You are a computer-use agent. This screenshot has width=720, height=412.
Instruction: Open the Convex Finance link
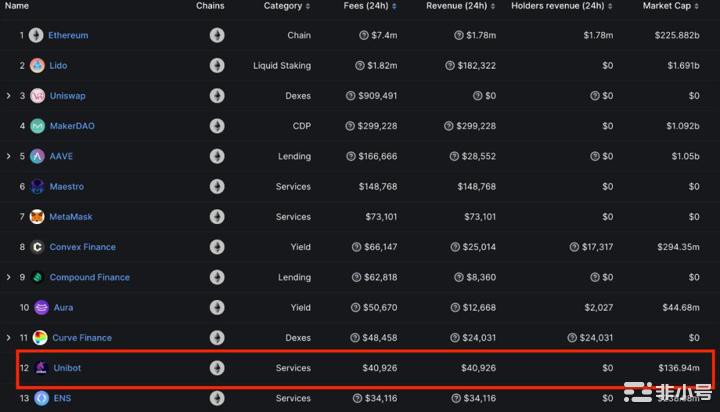point(82,247)
